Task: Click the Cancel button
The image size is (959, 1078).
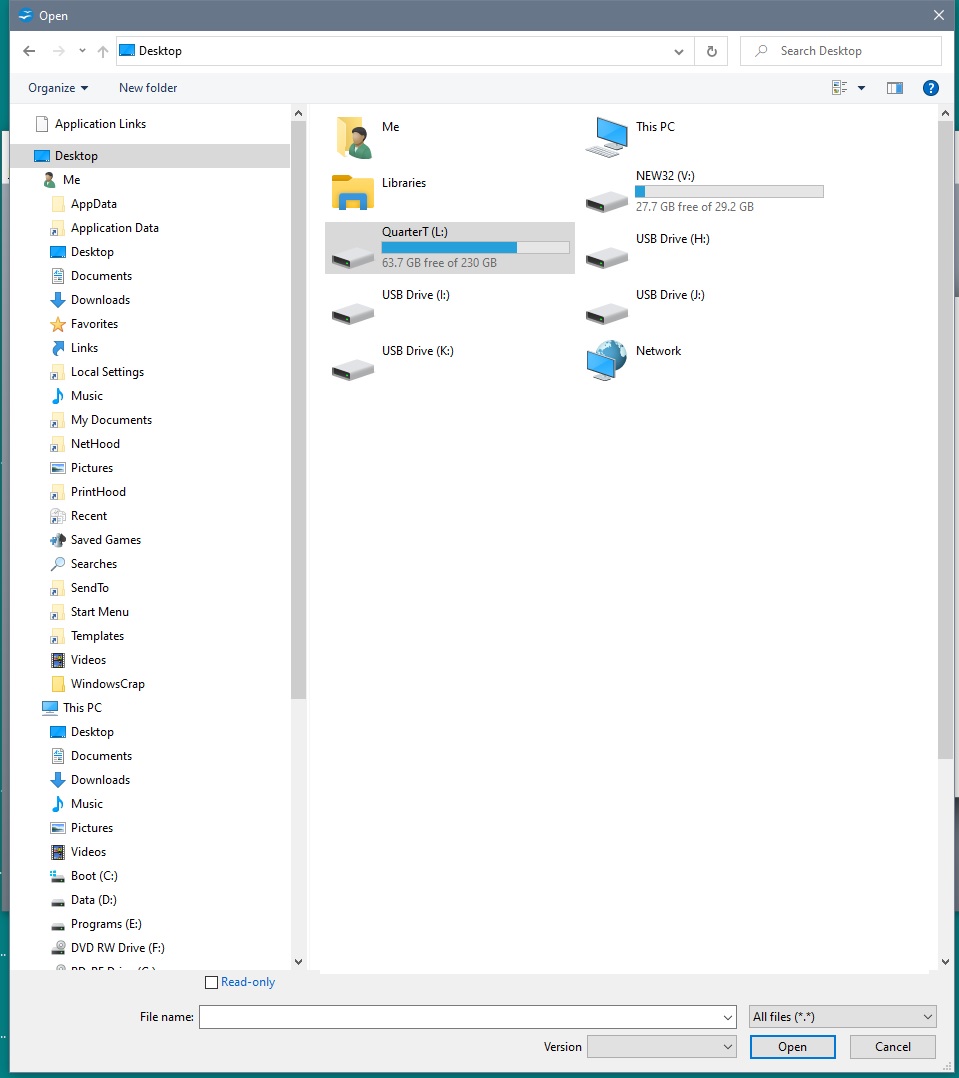Action: pos(892,1047)
